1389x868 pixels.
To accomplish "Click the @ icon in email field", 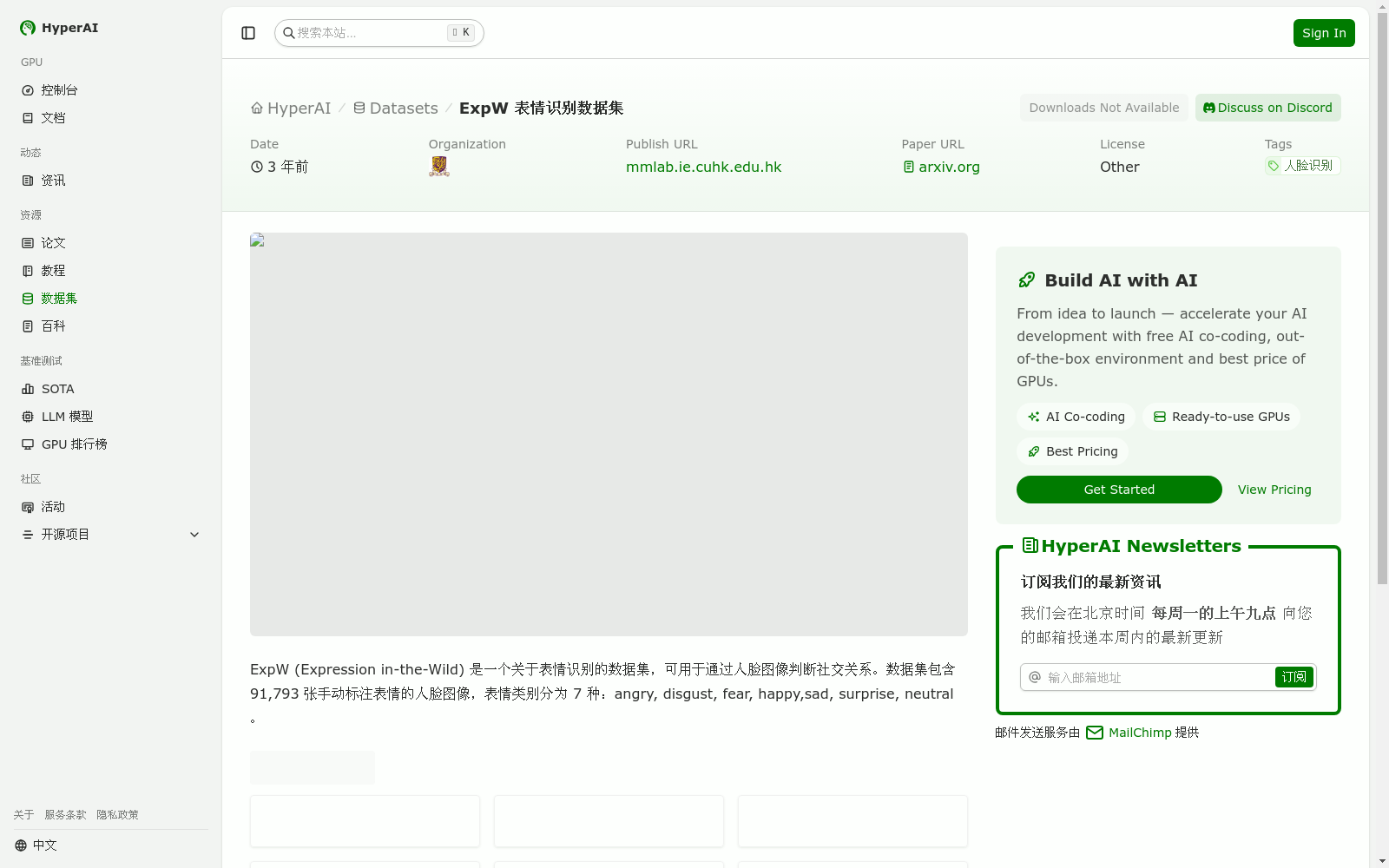I will point(1035,677).
